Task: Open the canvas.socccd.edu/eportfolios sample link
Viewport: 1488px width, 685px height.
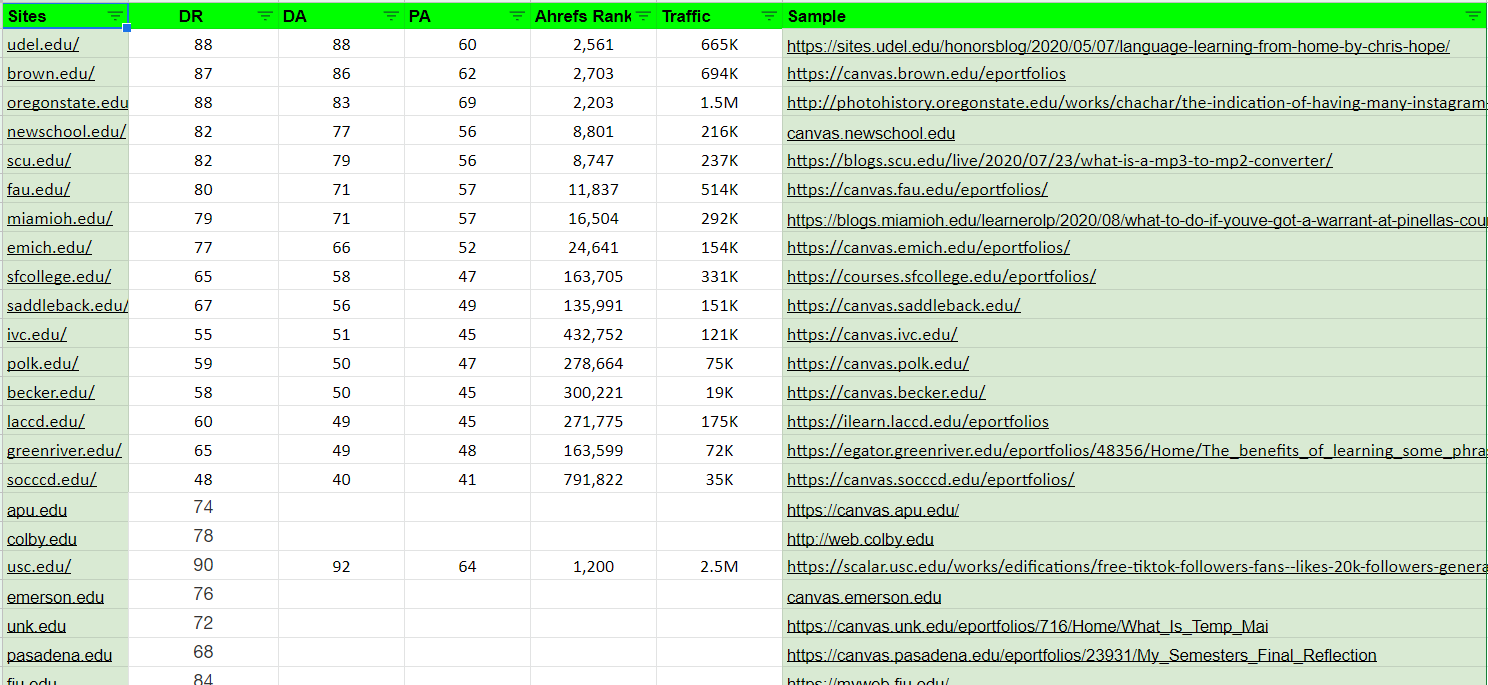Action: pyautogui.click(x=931, y=480)
